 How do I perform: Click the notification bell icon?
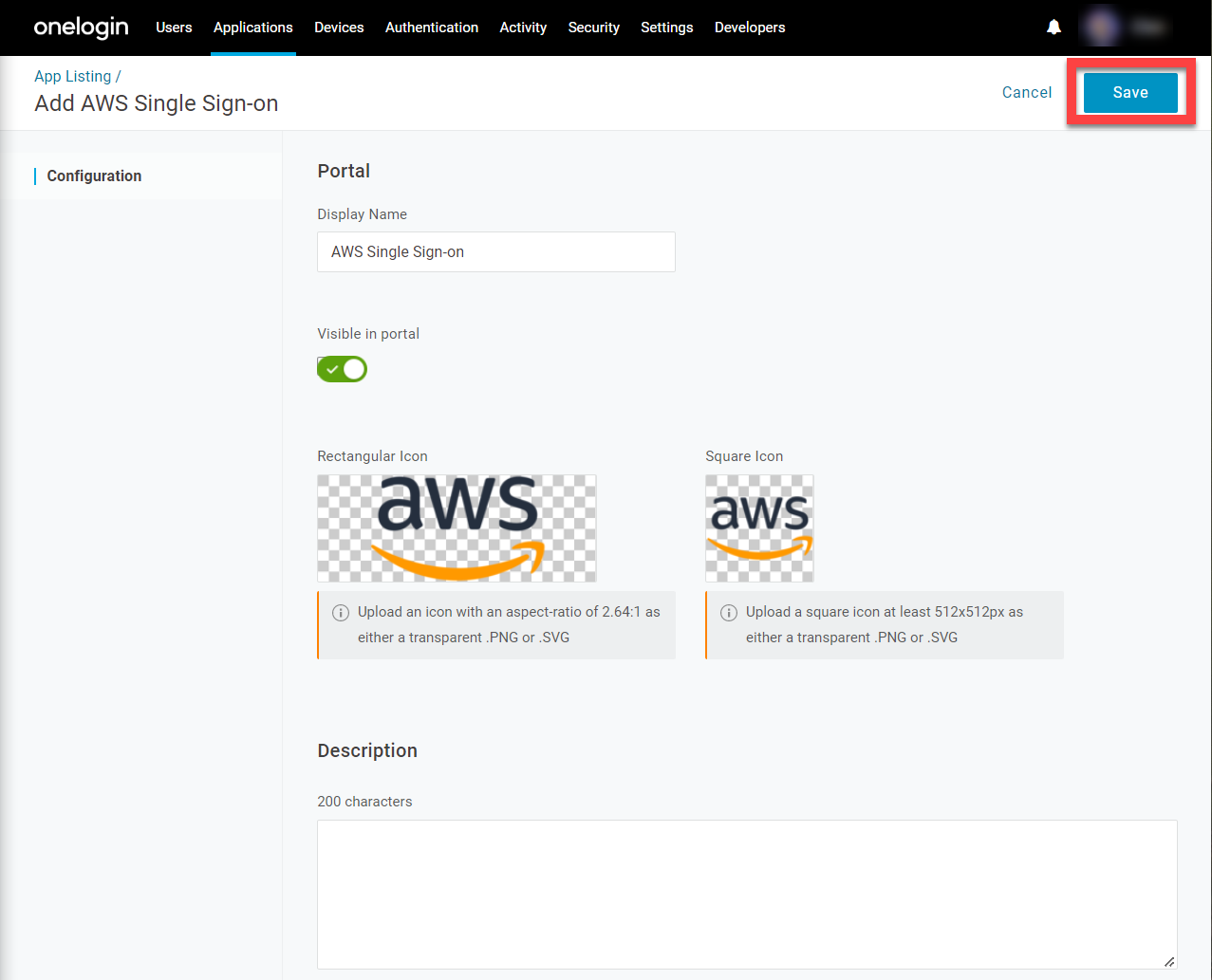coord(1054,27)
